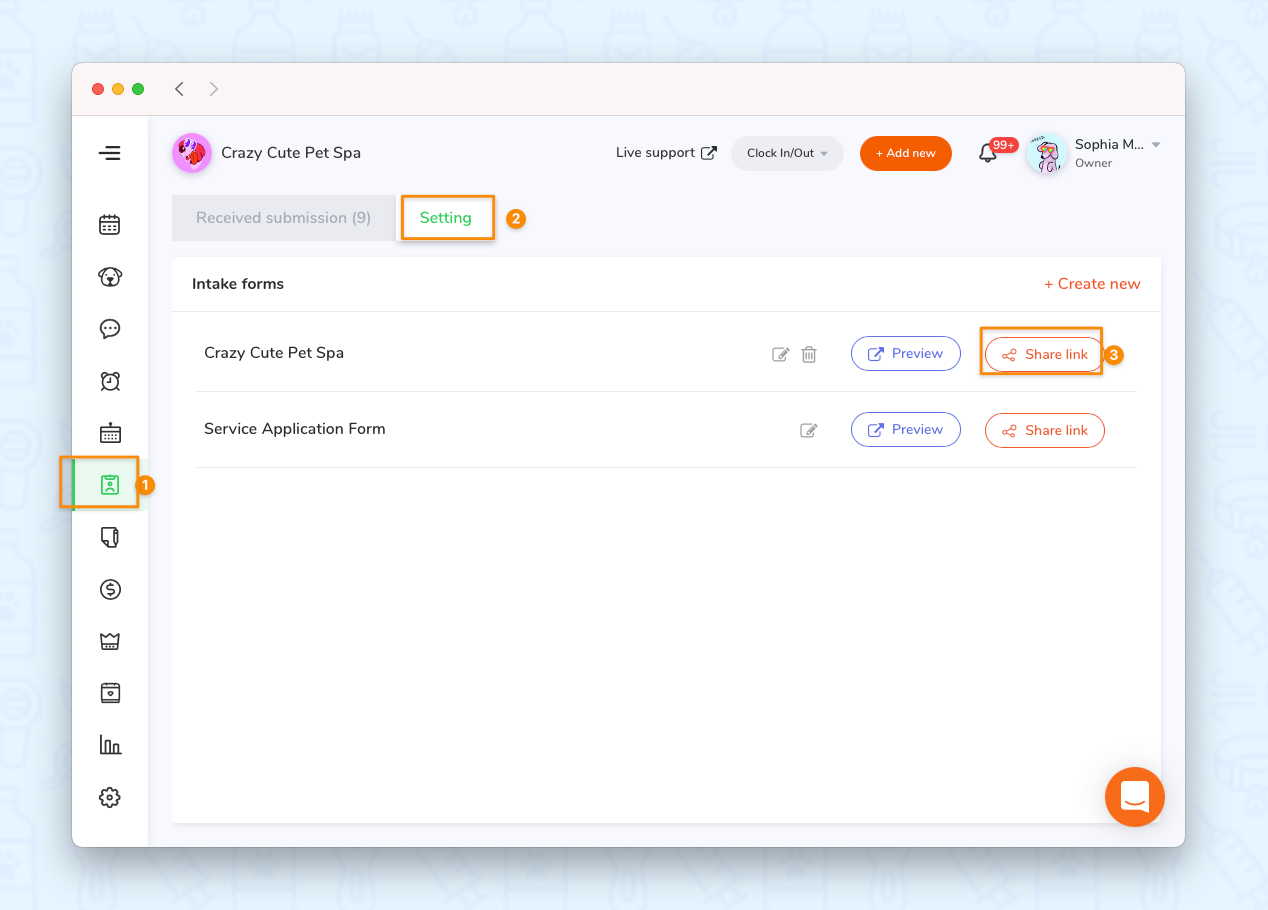Open the Live support link

tap(666, 153)
